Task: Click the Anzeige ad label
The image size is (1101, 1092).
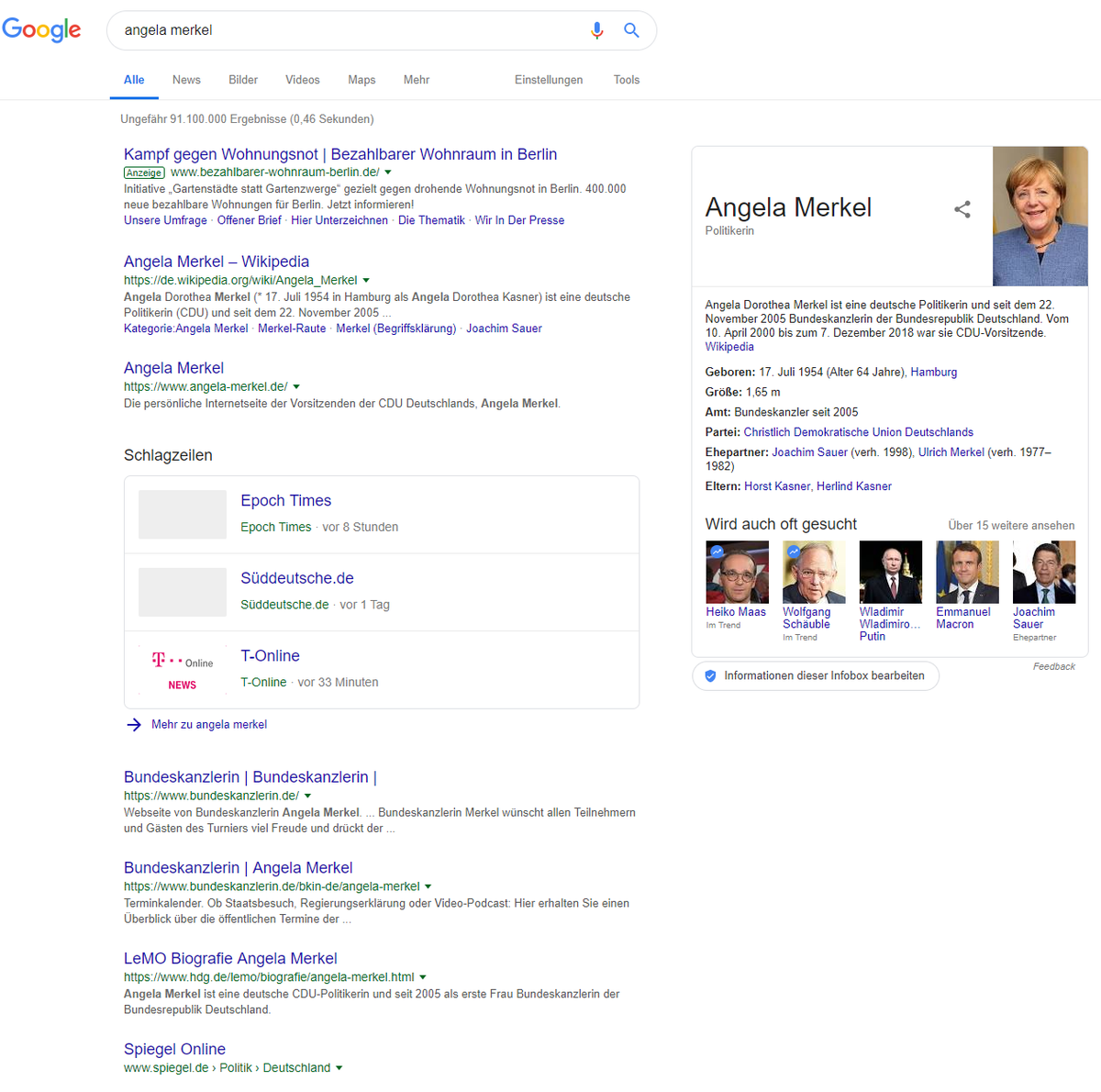Action: click(x=144, y=173)
